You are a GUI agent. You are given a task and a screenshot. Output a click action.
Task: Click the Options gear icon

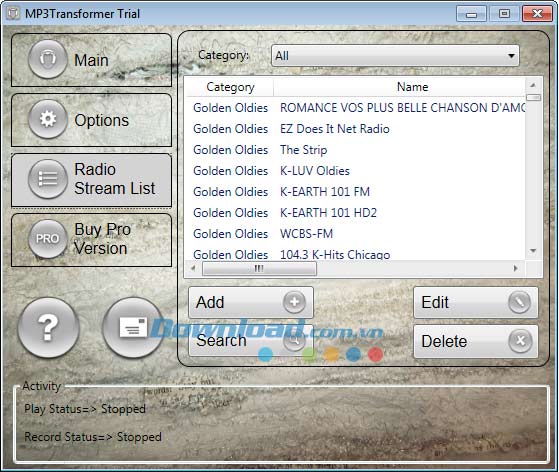point(48,119)
